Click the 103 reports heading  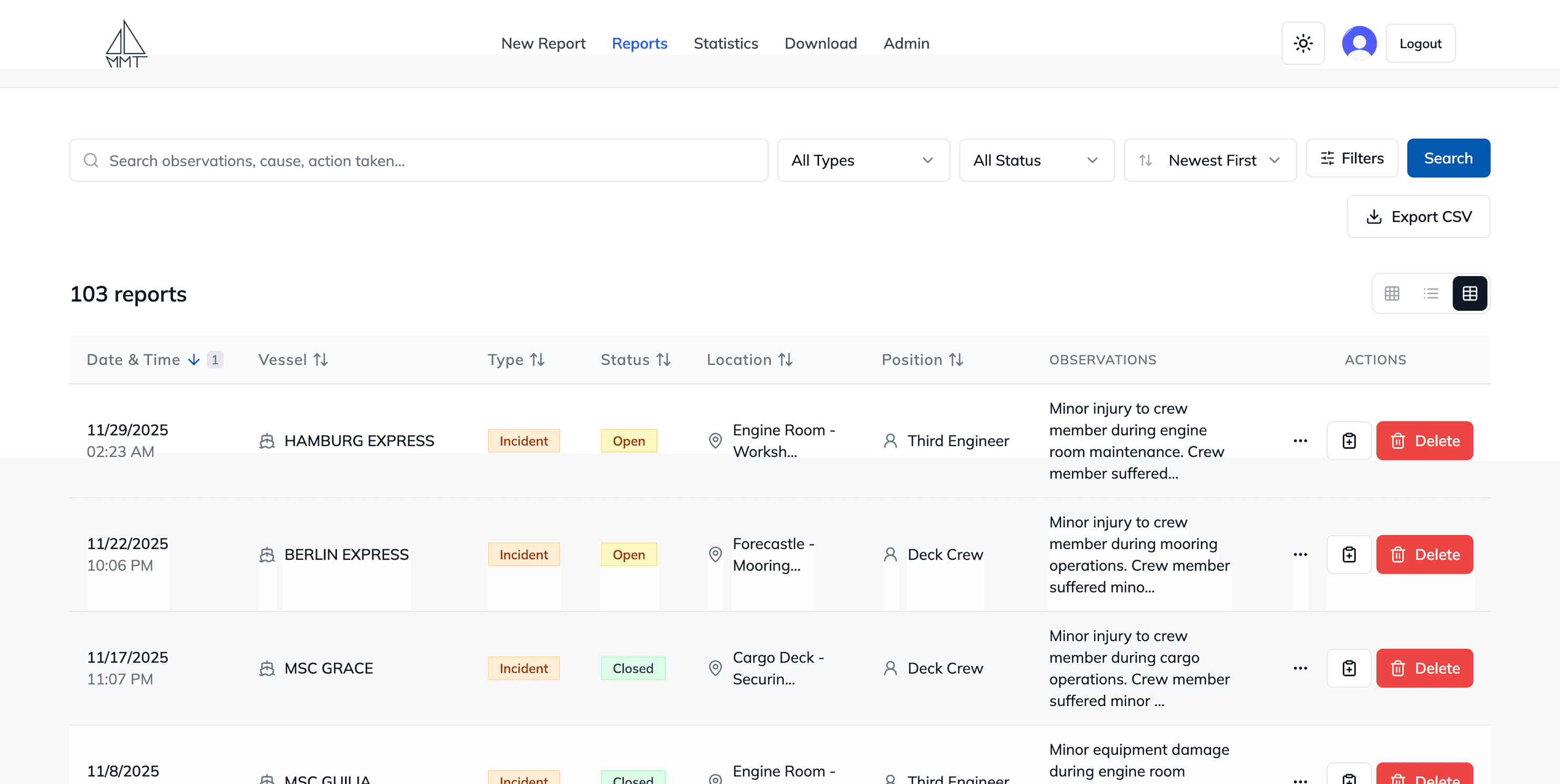(x=128, y=294)
